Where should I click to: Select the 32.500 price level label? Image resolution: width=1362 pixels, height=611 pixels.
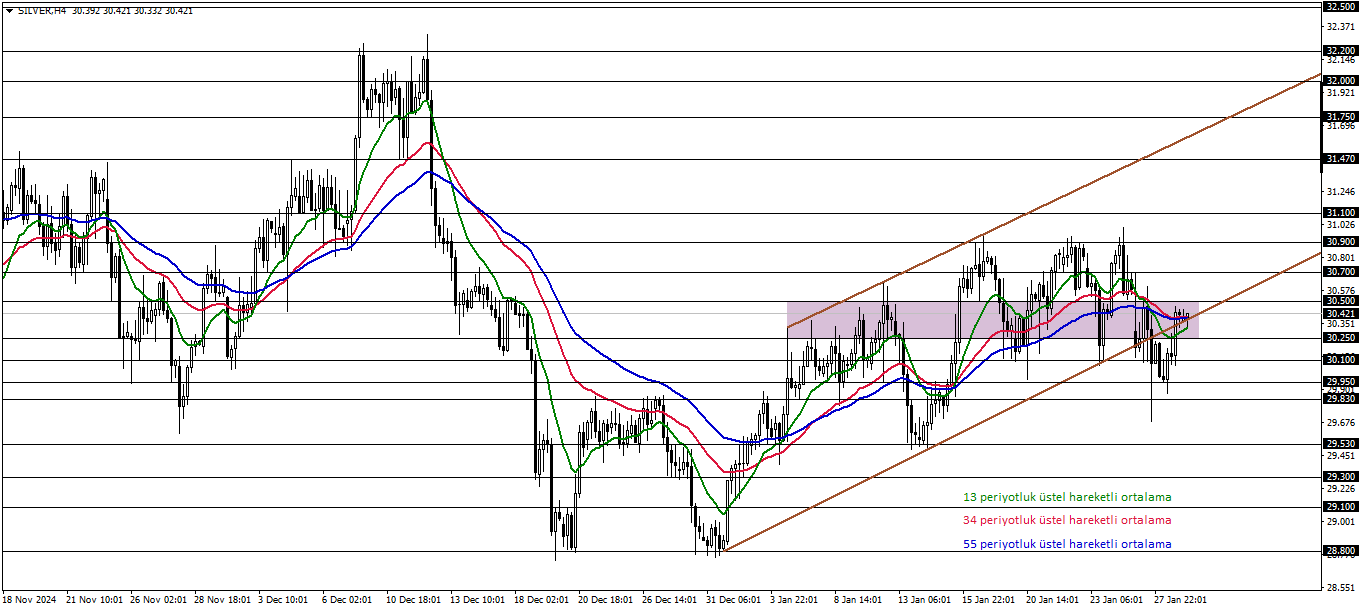click(x=1340, y=6)
